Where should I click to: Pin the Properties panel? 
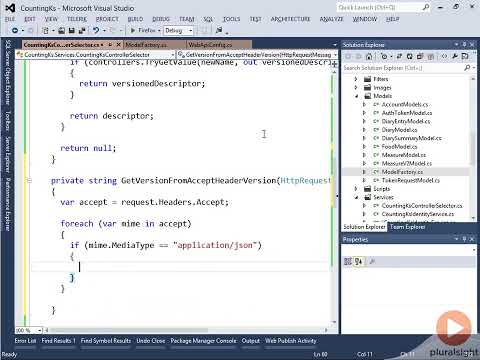pos(464,239)
